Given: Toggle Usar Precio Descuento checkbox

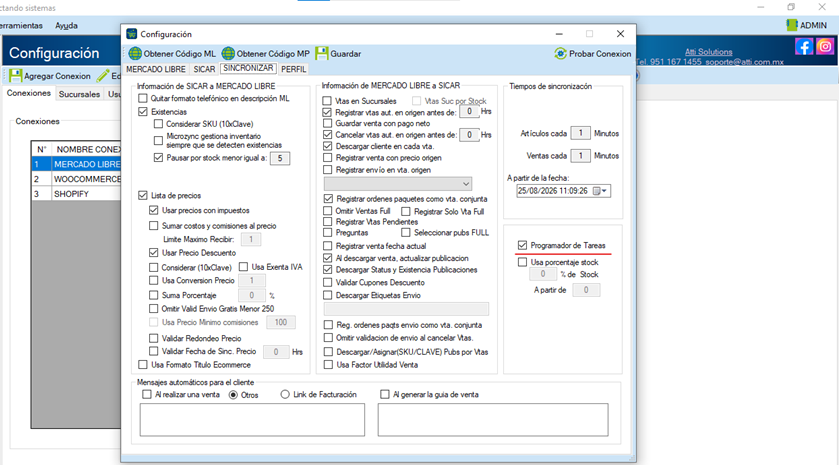Looking at the screenshot, I should pyautogui.click(x=154, y=253).
